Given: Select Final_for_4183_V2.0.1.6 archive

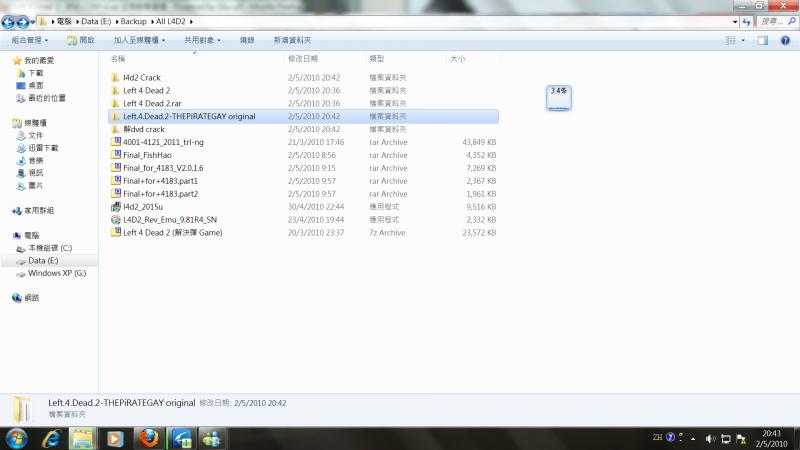Looking at the screenshot, I should click(163, 168).
